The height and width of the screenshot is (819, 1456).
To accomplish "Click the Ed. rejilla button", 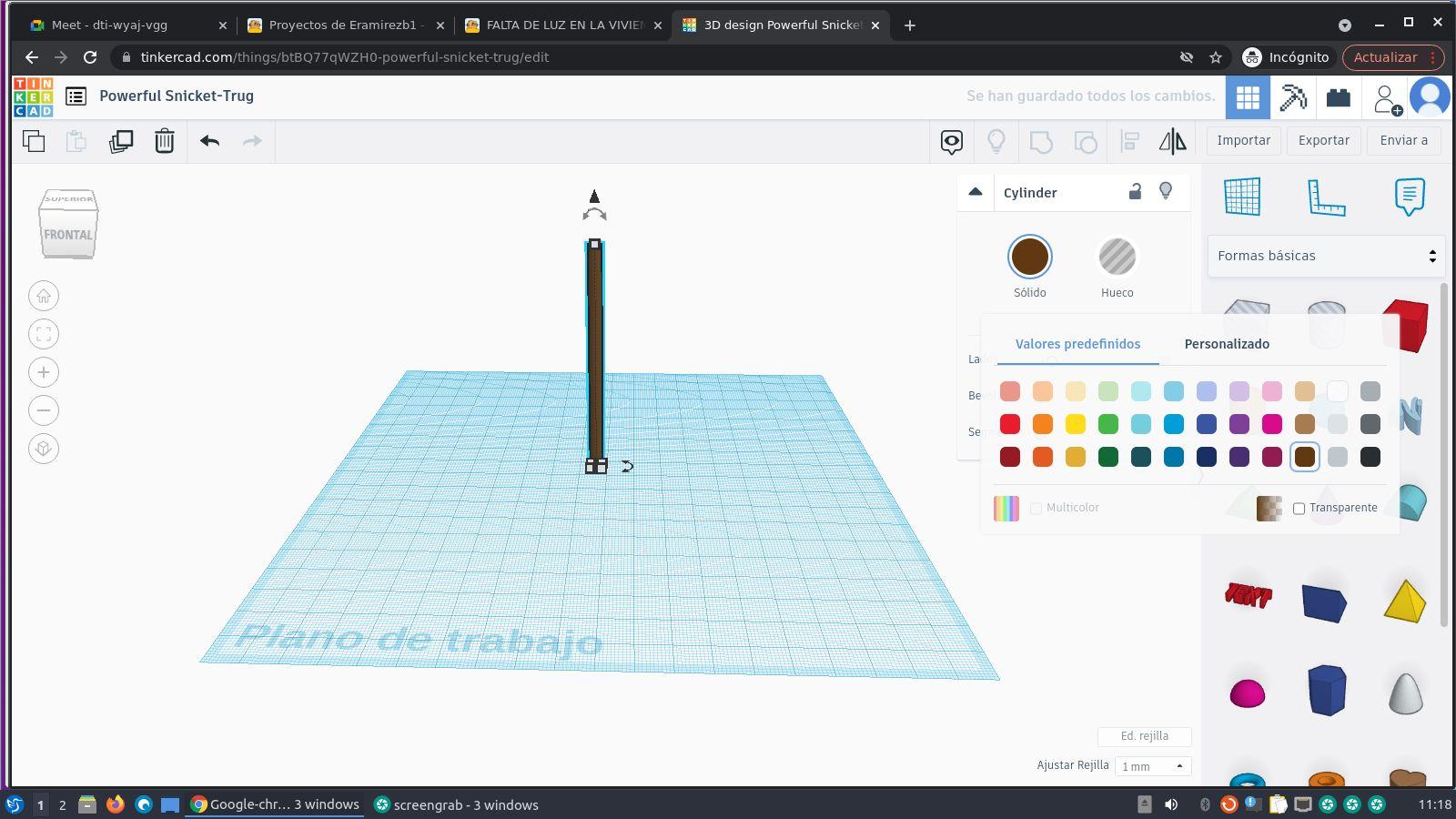I will [x=1144, y=736].
